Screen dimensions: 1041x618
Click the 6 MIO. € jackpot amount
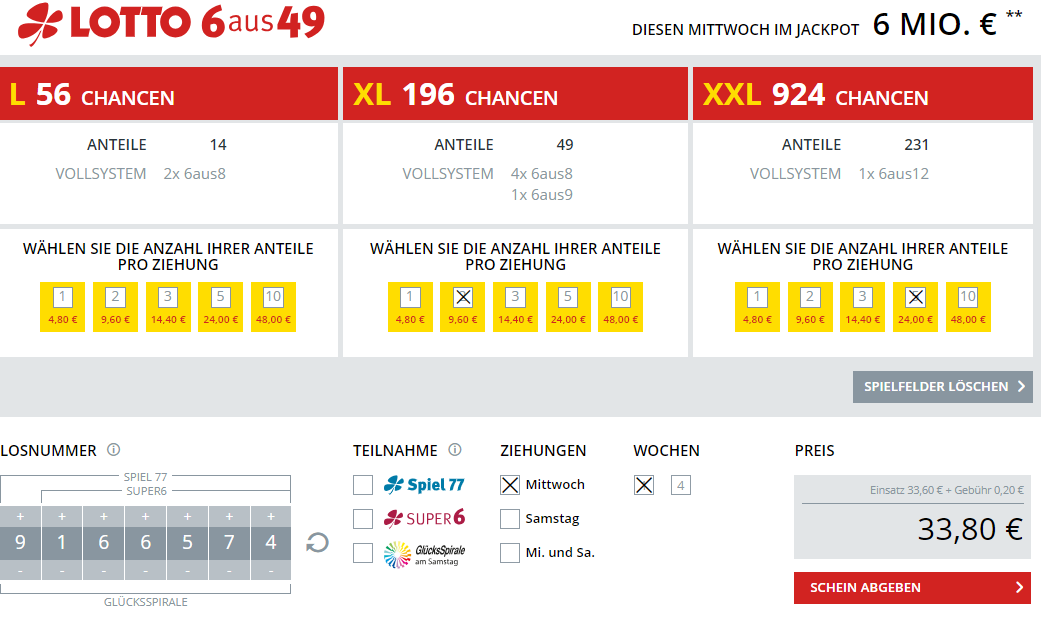click(x=935, y=25)
